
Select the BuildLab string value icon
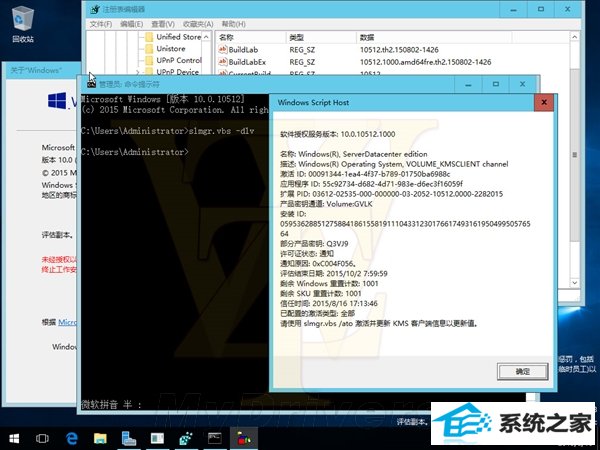223,49
